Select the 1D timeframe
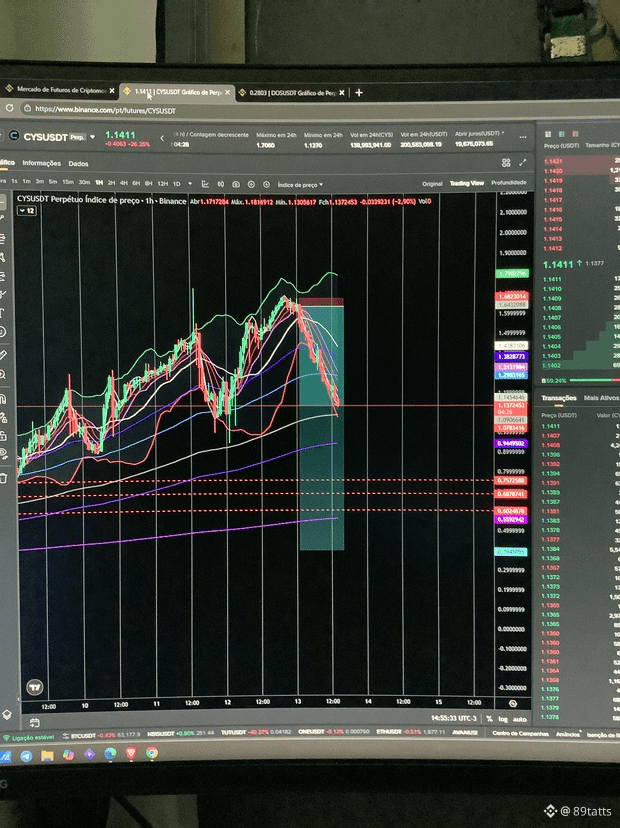Image resolution: width=620 pixels, height=828 pixels. click(176, 184)
